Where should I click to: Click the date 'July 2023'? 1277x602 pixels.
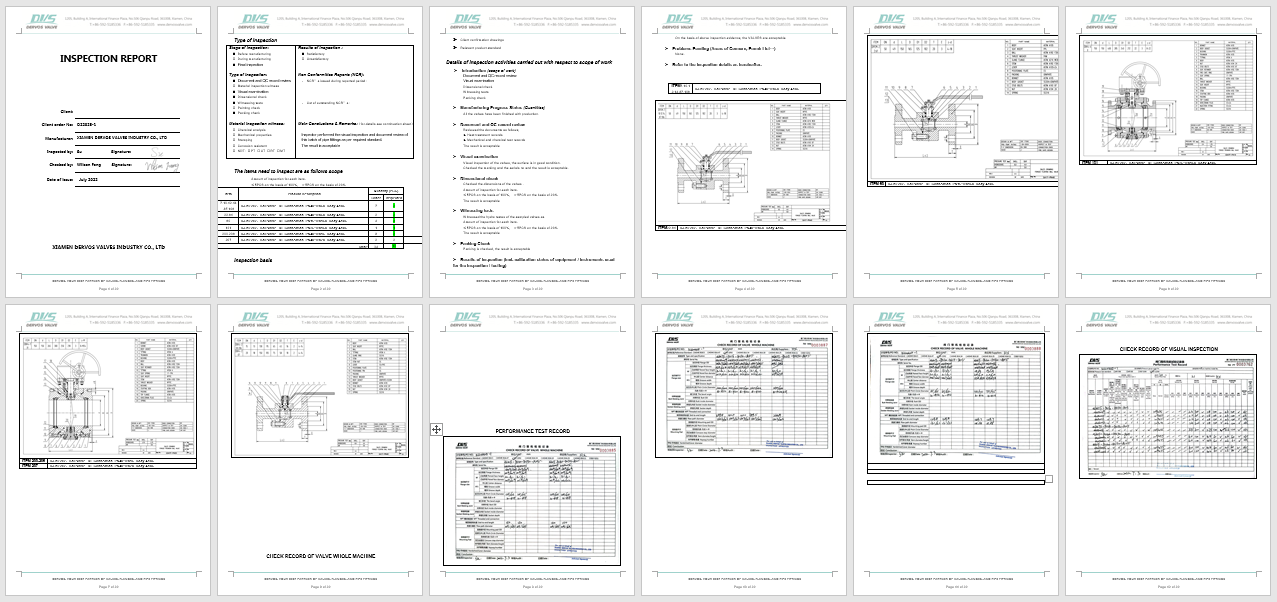pos(88,178)
